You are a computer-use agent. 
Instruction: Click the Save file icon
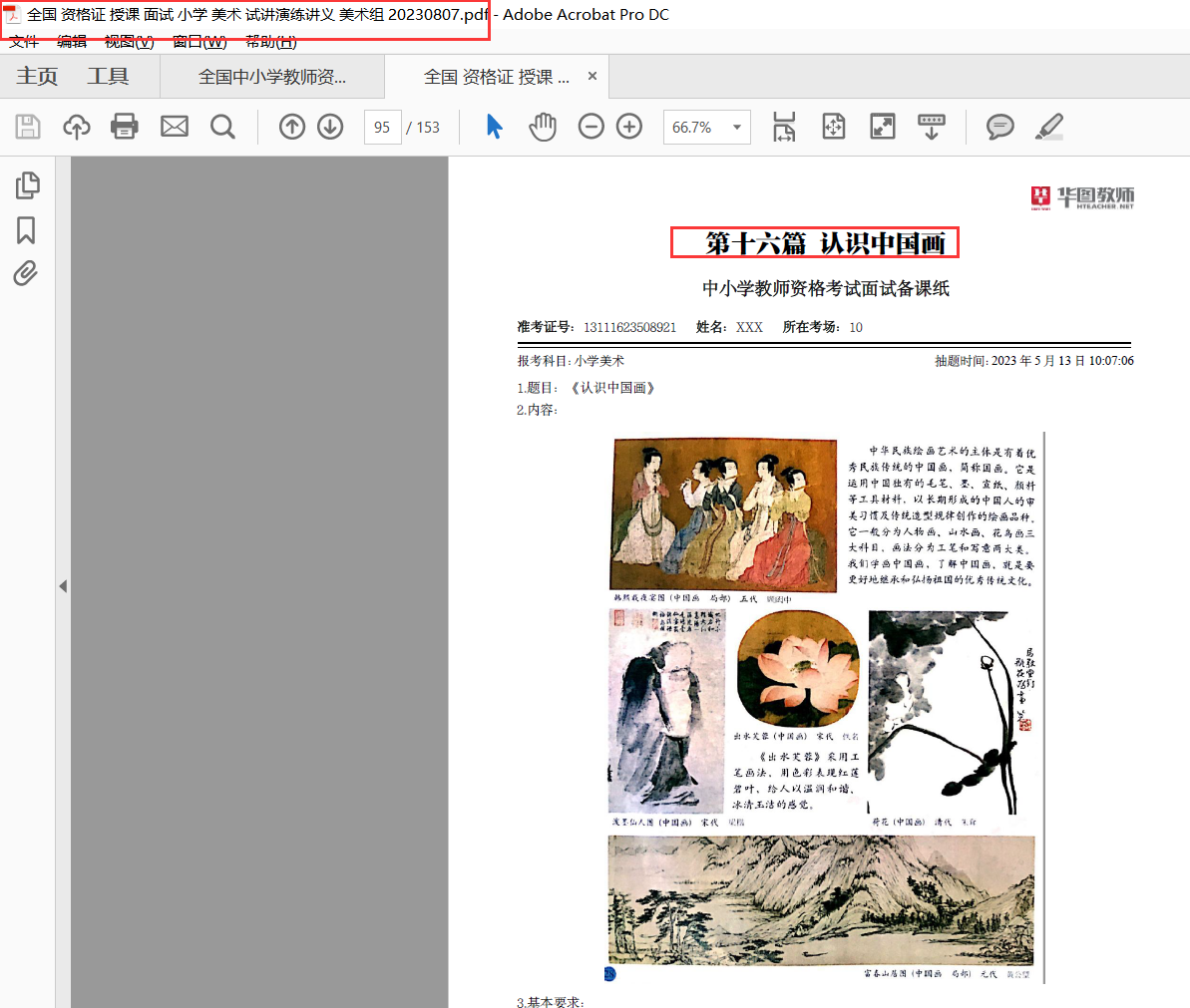[x=28, y=127]
